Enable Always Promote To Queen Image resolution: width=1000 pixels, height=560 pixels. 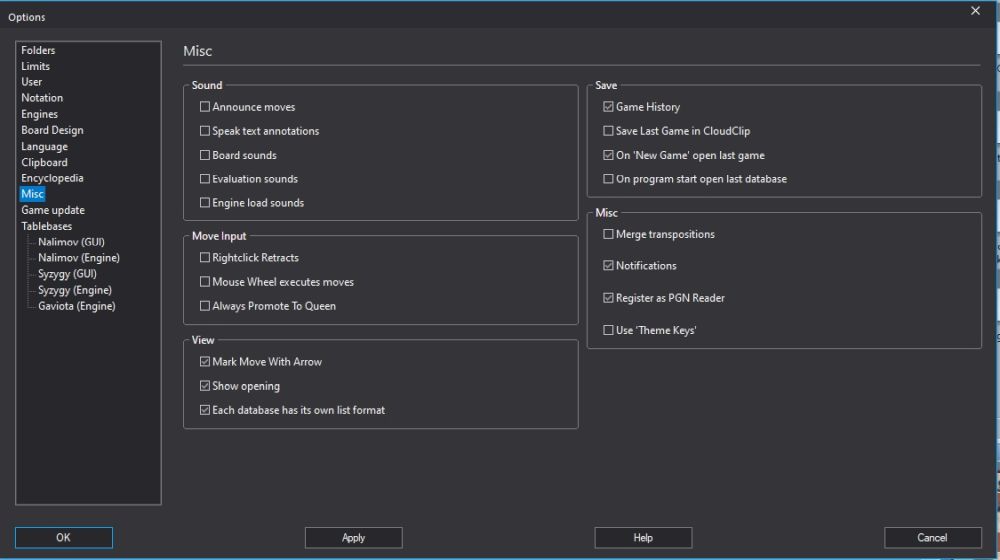pos(205,306)
